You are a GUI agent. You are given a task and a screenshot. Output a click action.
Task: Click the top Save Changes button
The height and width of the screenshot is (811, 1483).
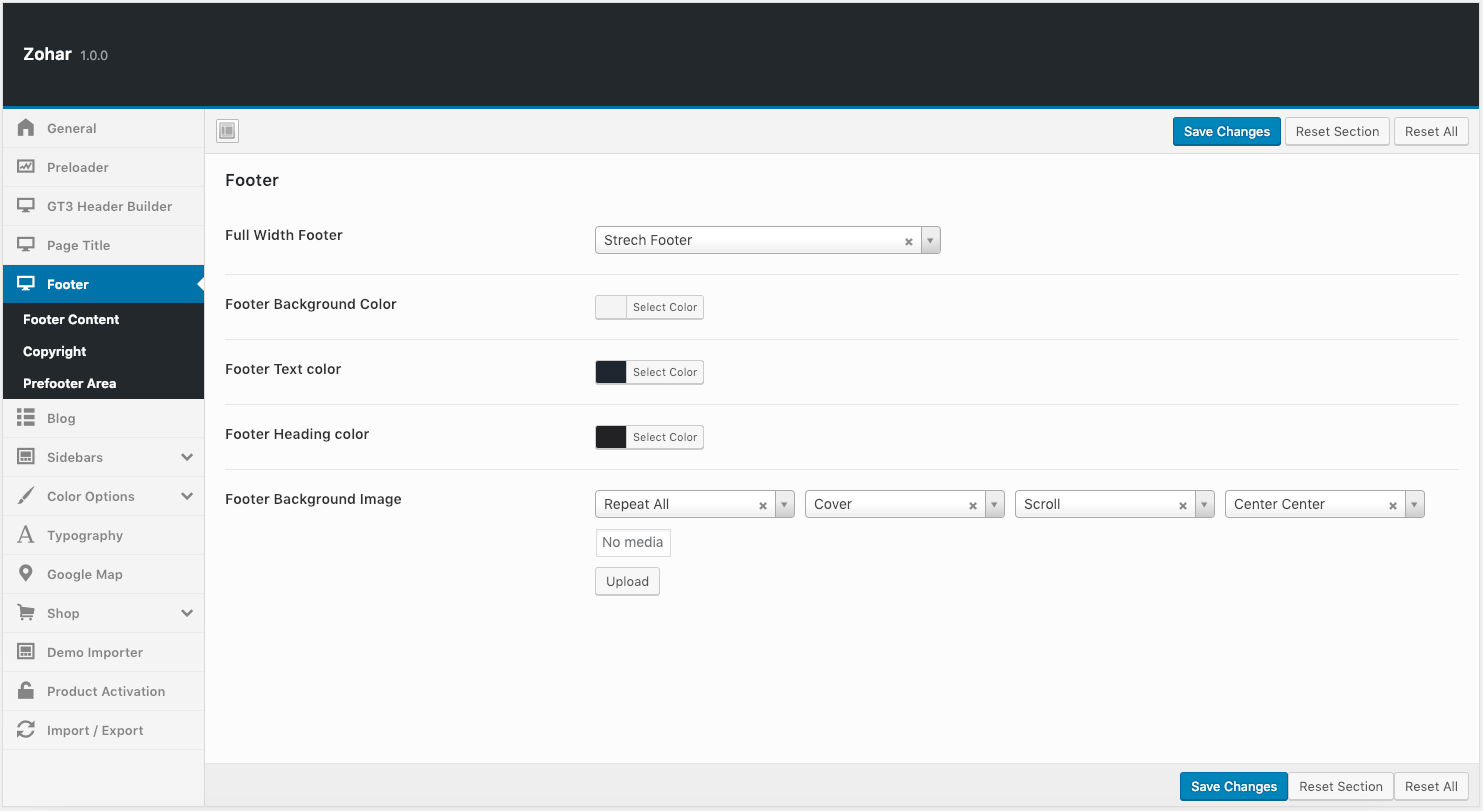point(1226,131)
